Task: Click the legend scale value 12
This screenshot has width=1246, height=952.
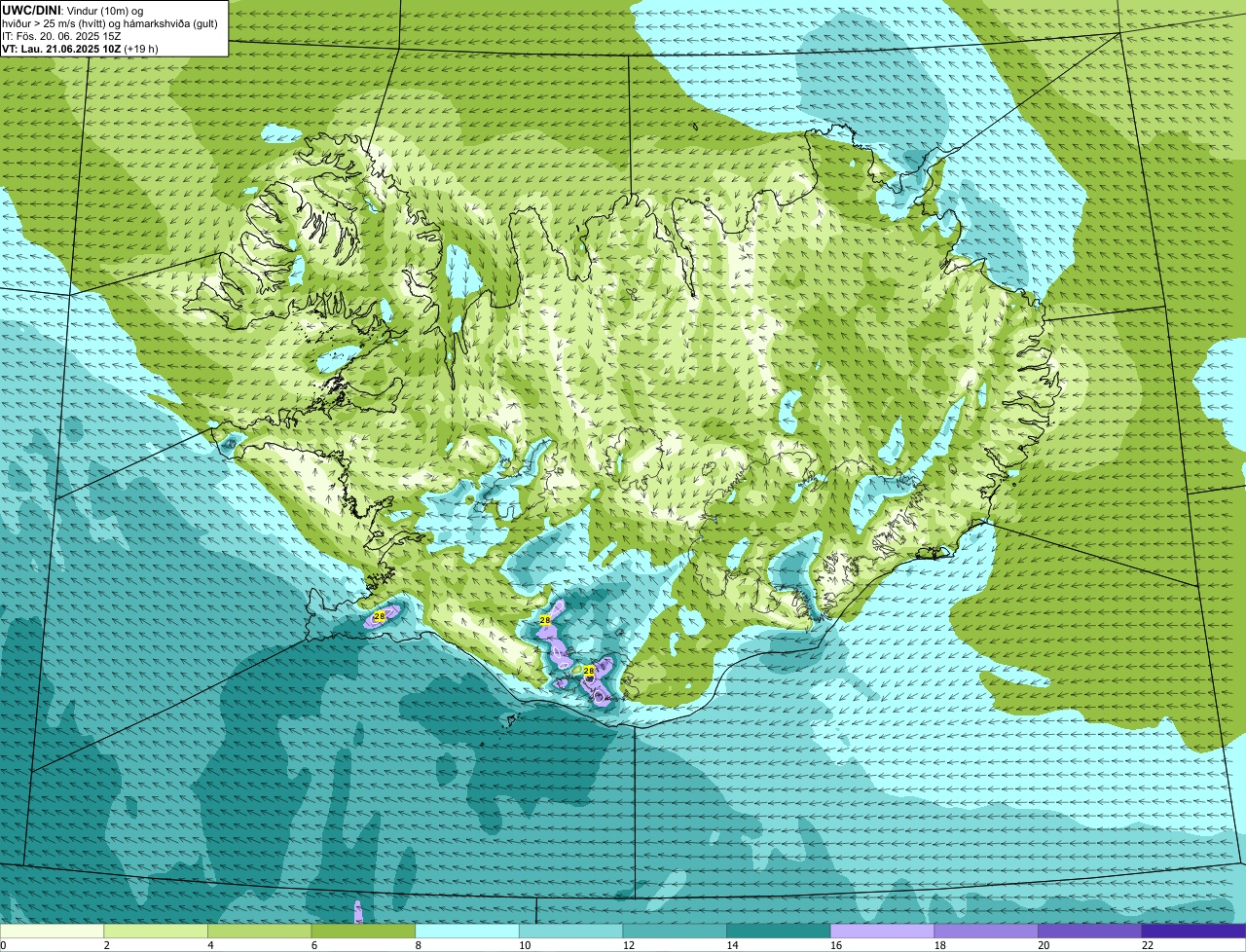Action: click(628, 945)
